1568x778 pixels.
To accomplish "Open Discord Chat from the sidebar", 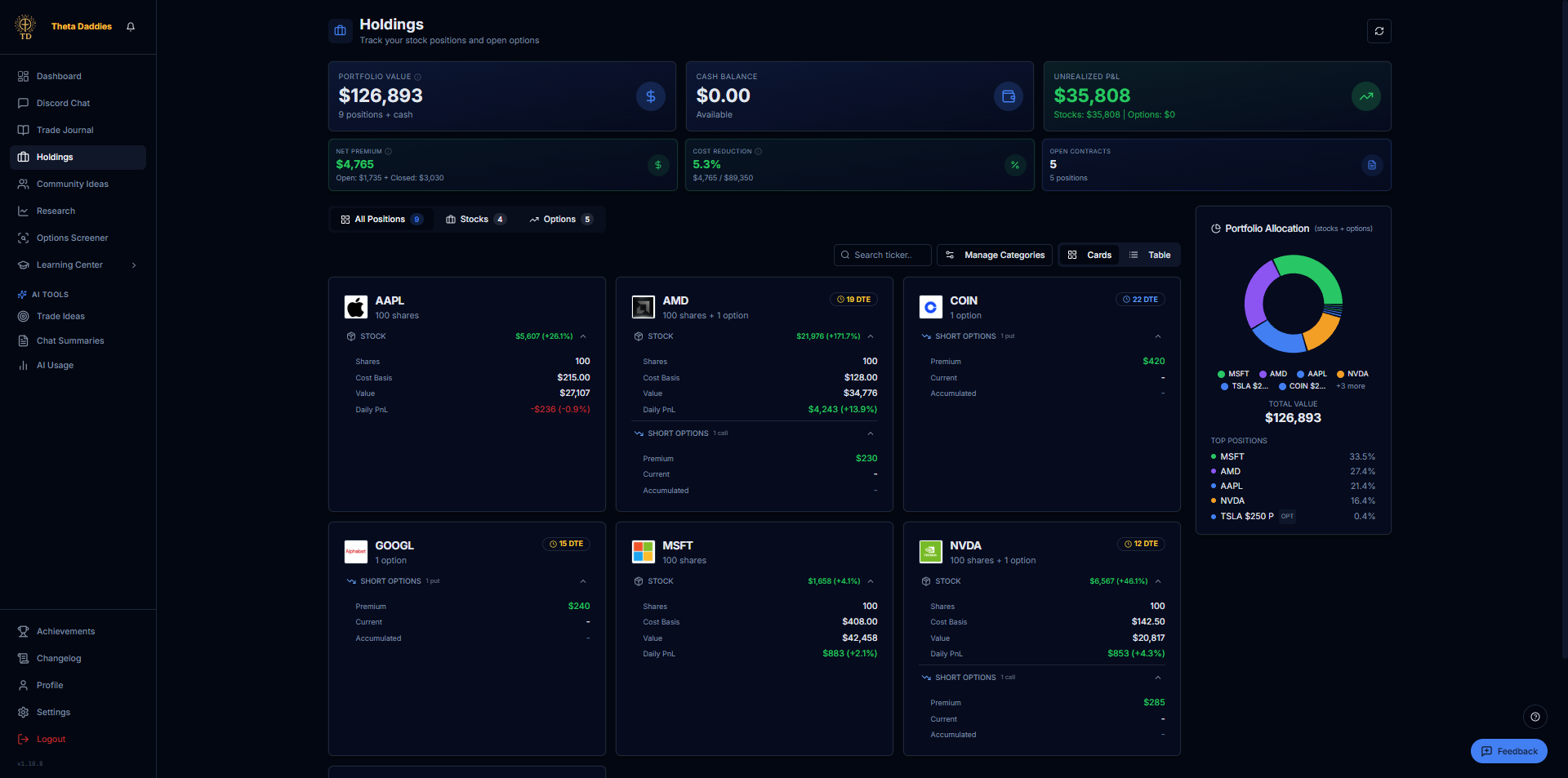I will coord(78,103).
